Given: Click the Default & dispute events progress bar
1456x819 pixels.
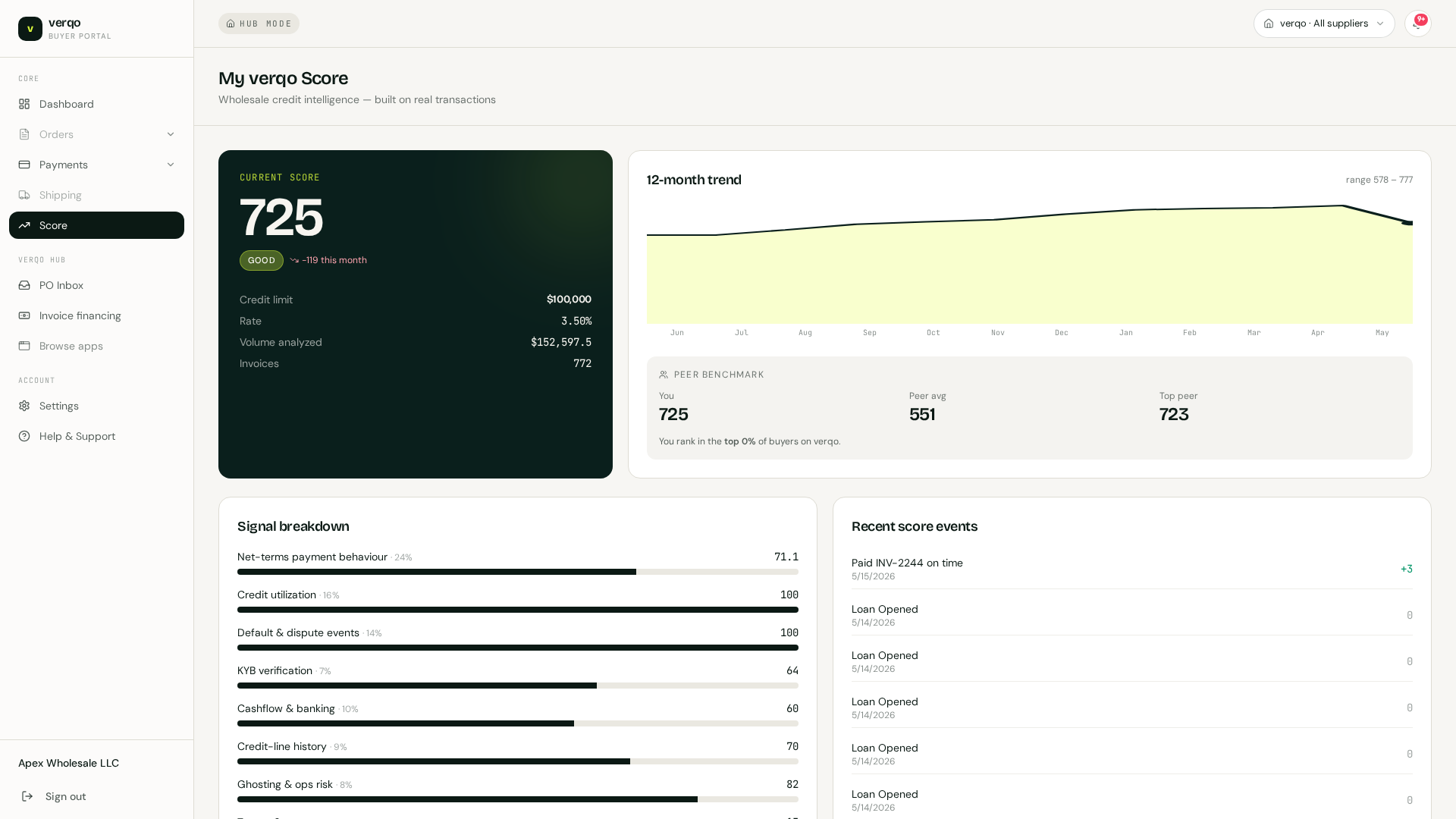Looking at the screenshot, I should pyautogui.click(x=518, y=648).
